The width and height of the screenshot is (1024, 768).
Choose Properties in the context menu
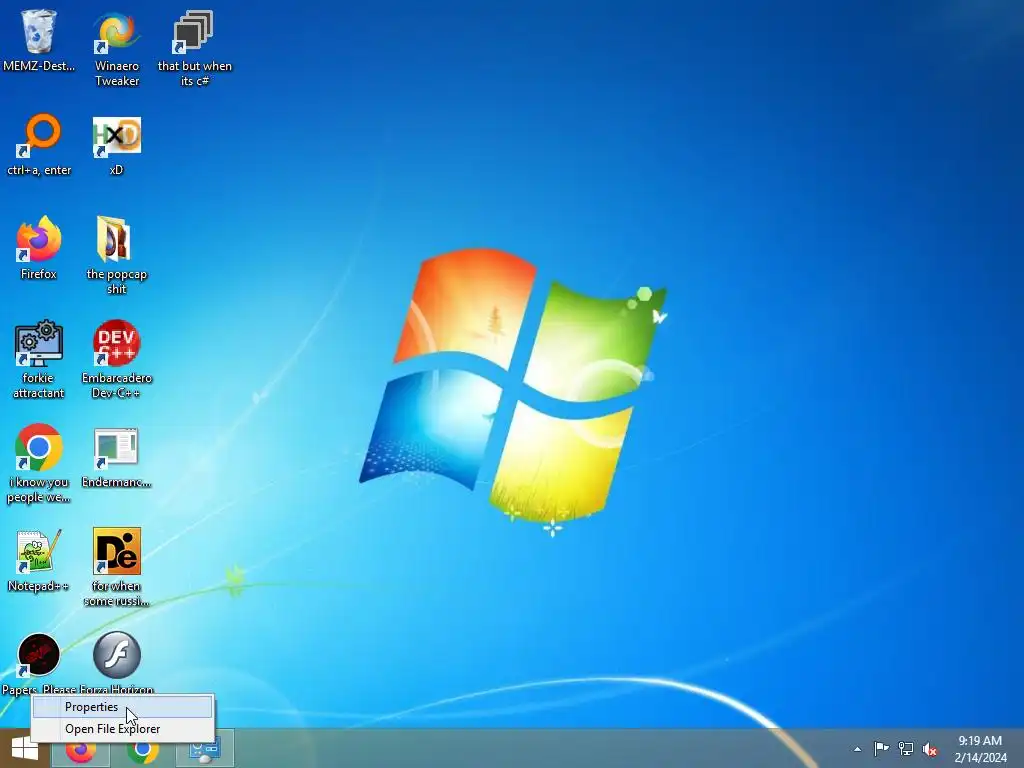click(123, 707)
